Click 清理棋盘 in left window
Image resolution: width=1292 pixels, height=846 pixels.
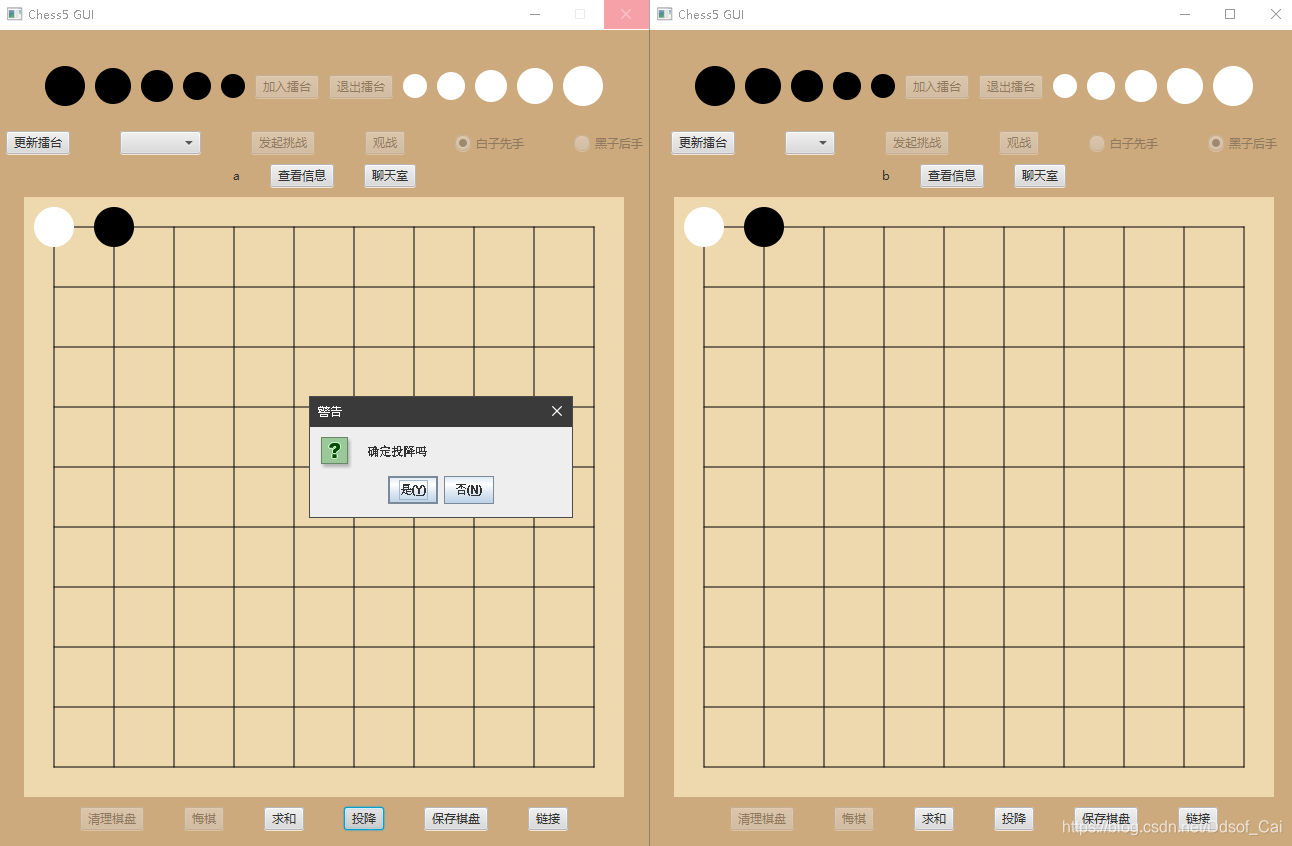coord(112,819)
